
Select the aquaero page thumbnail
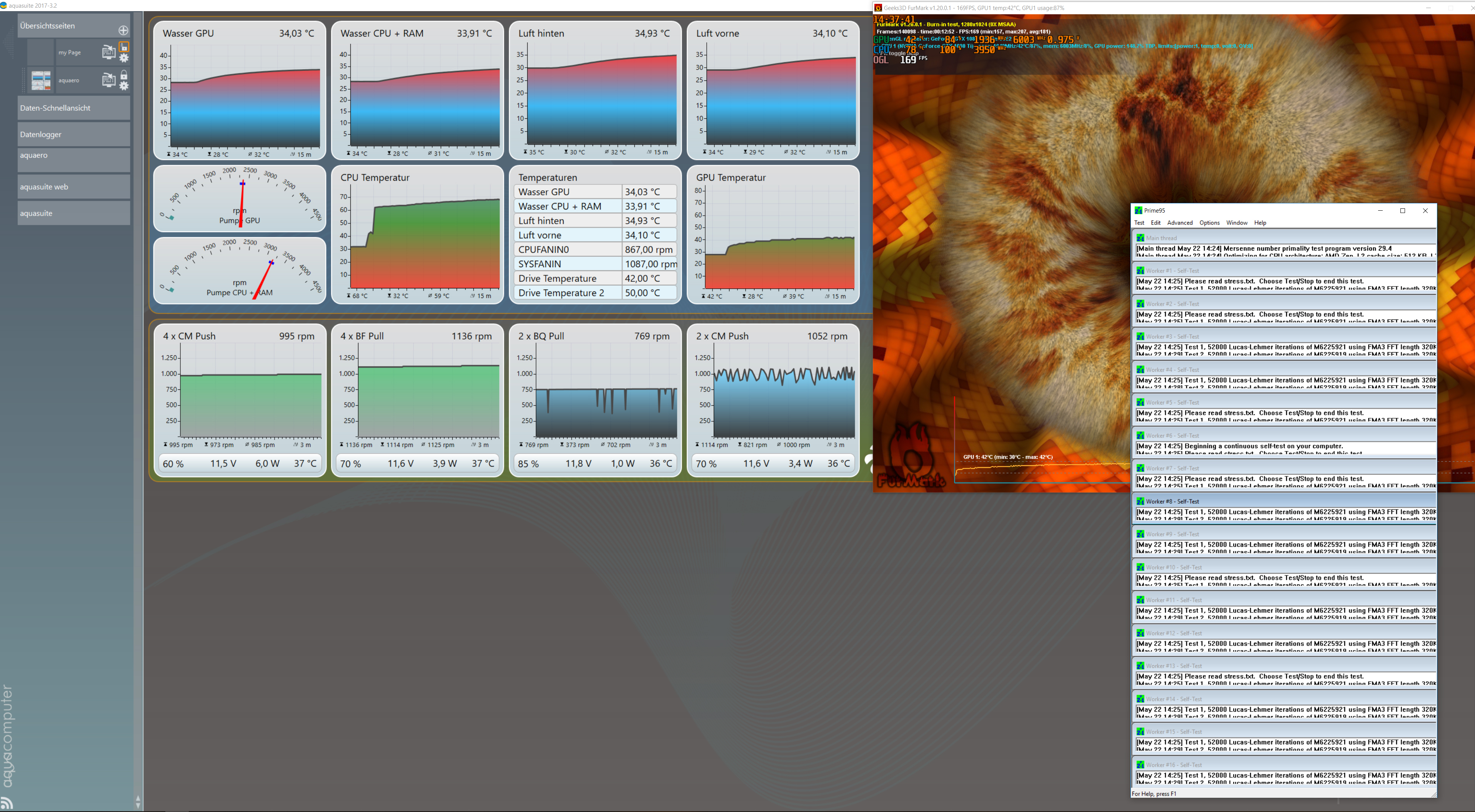point(41,80)
